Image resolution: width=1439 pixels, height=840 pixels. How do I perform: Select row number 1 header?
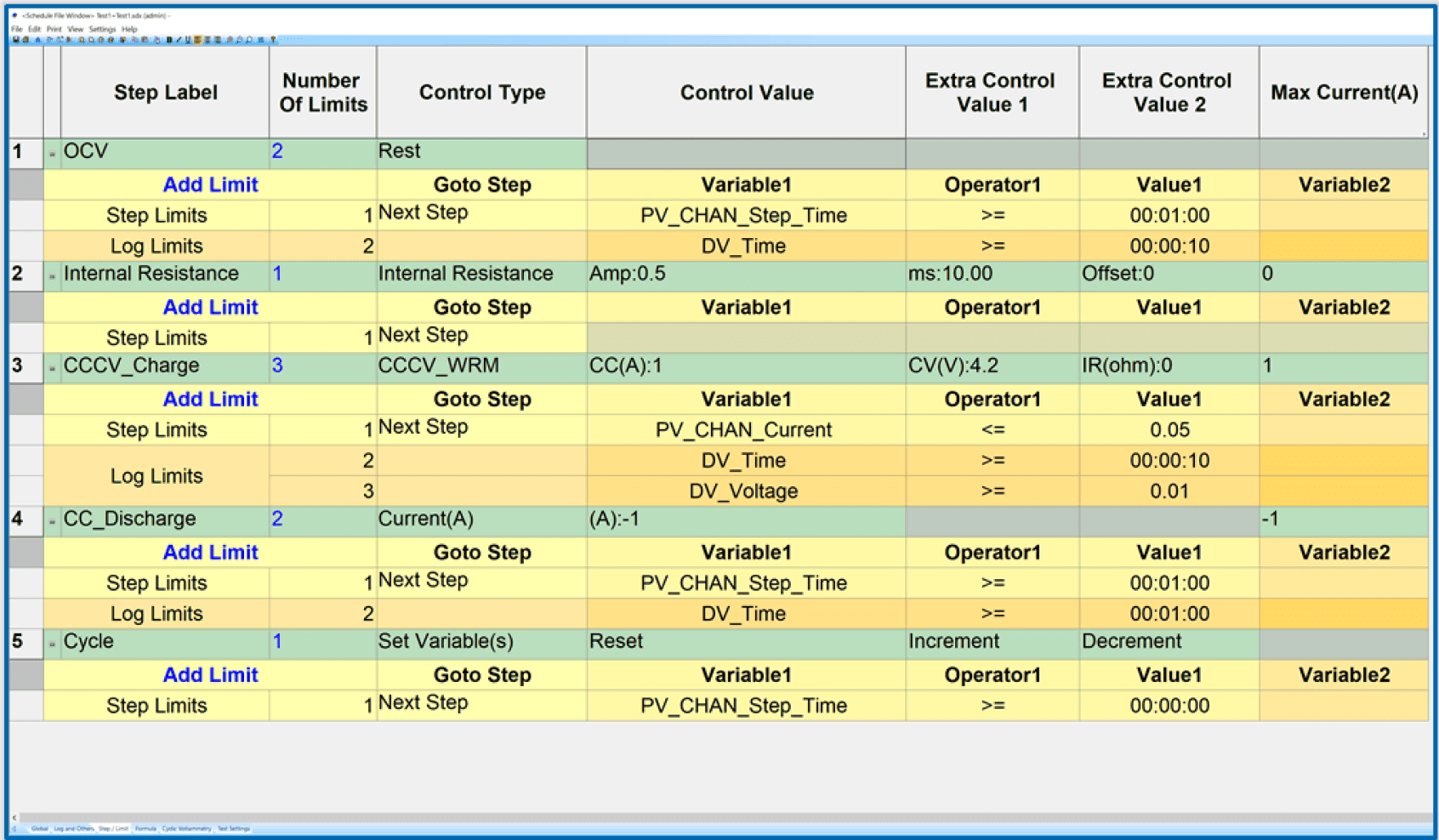tap(26, 153)
